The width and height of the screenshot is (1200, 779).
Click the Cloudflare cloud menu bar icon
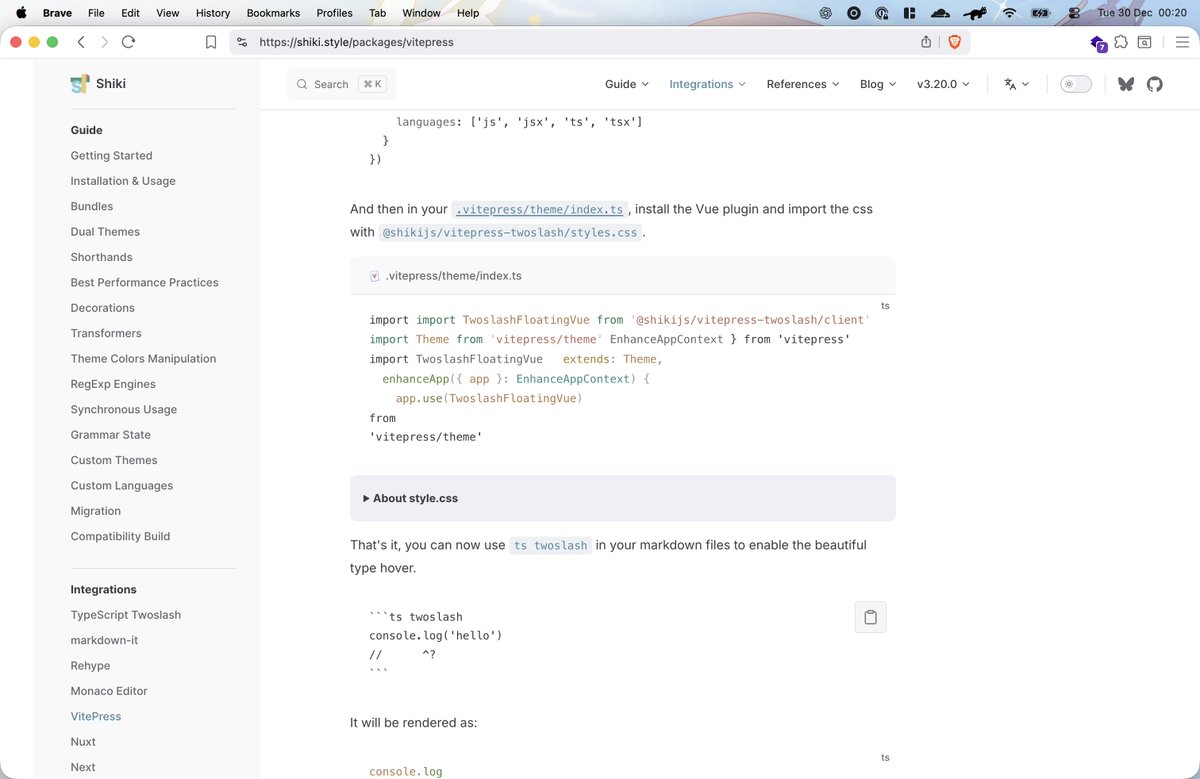939,13
